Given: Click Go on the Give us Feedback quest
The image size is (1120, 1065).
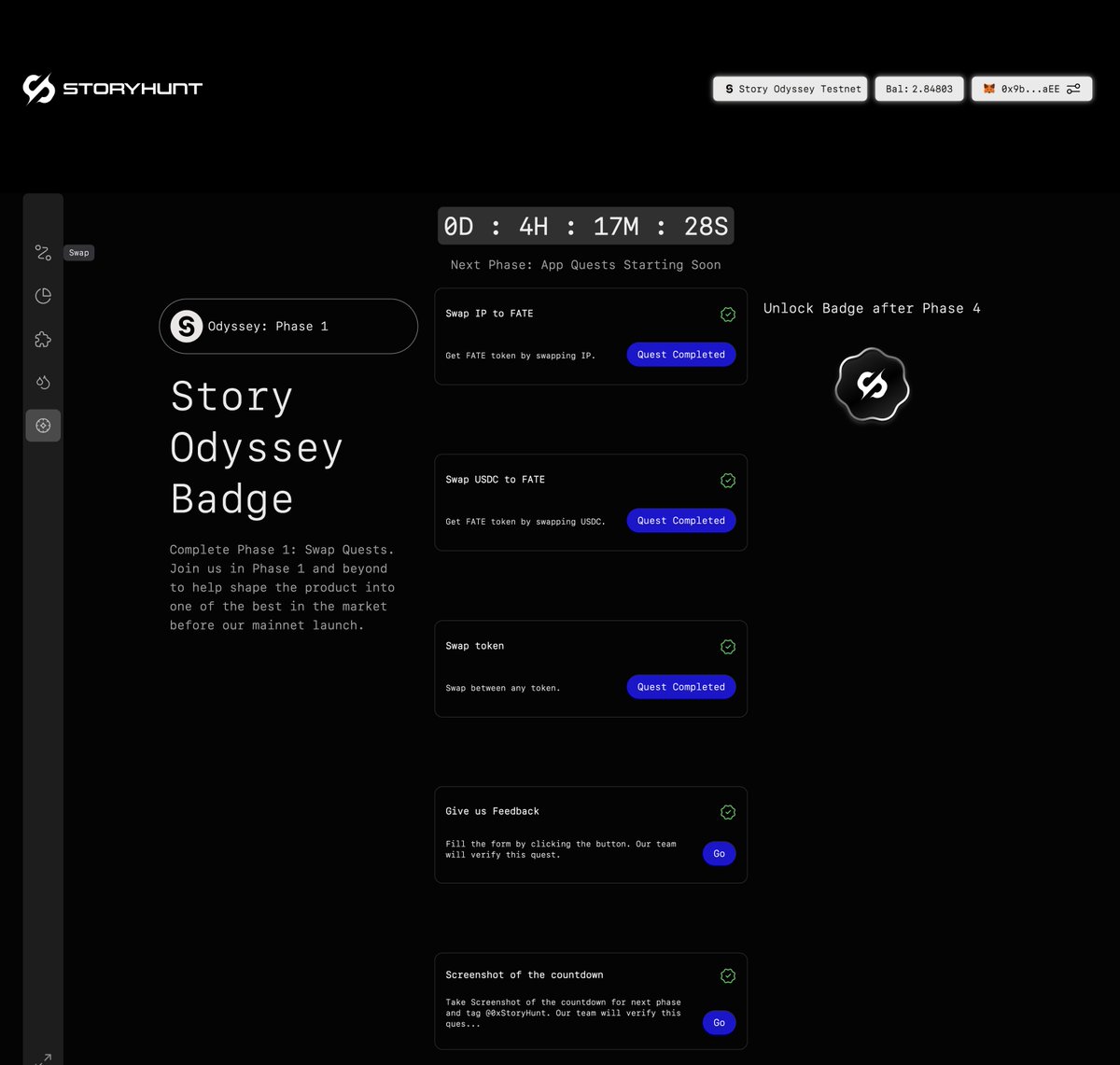Looking at the screenshot, I should coord(720,853).
